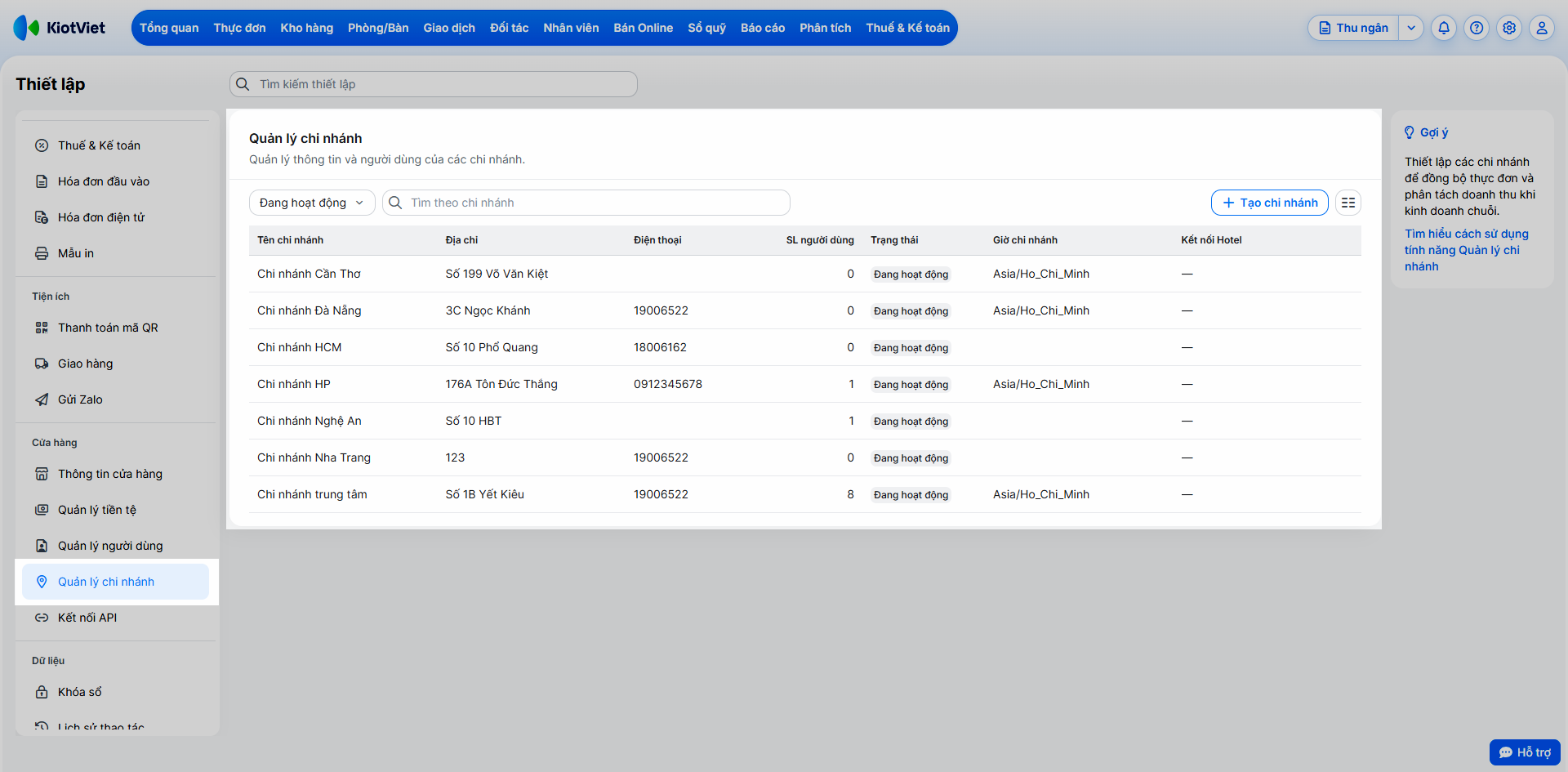Select the Chi nhánh Cần Thơ row
The height and width of the screenshot is (772, 1568).
coord(805,274)
